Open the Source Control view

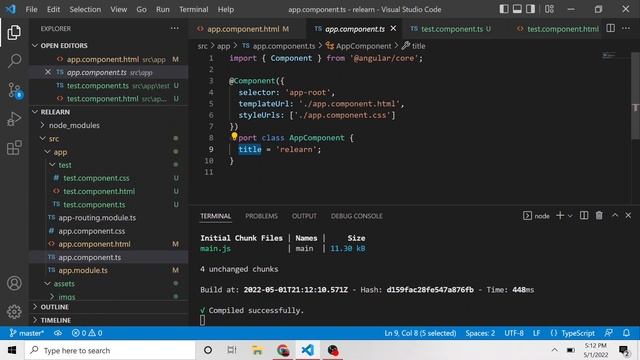(15, 90)
